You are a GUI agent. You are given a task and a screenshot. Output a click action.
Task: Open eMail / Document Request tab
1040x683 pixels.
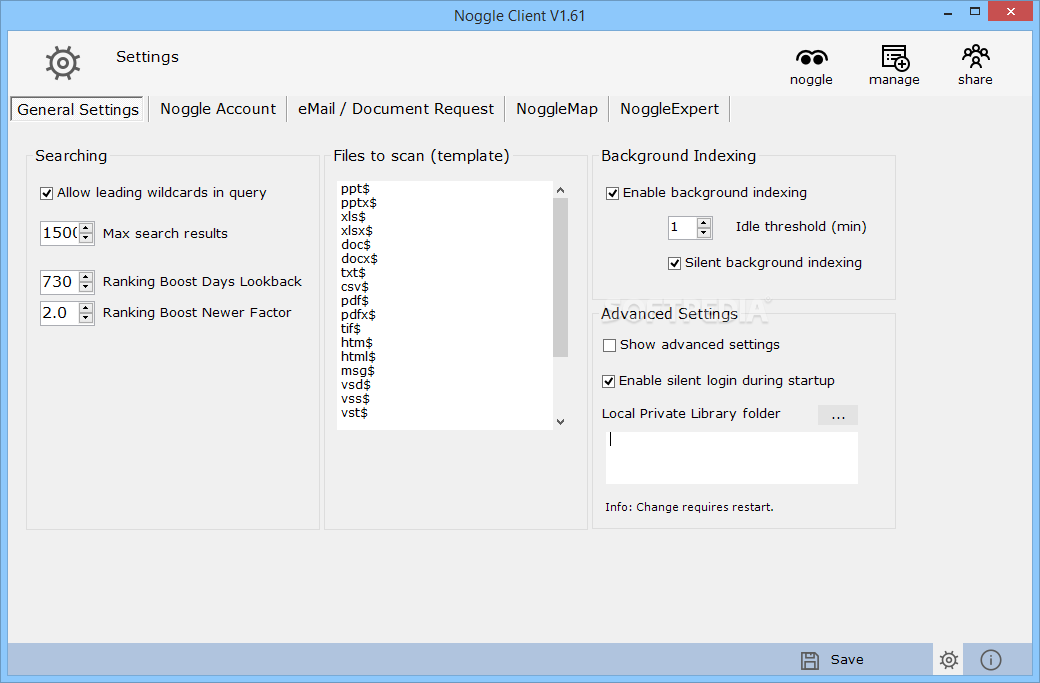395,109
